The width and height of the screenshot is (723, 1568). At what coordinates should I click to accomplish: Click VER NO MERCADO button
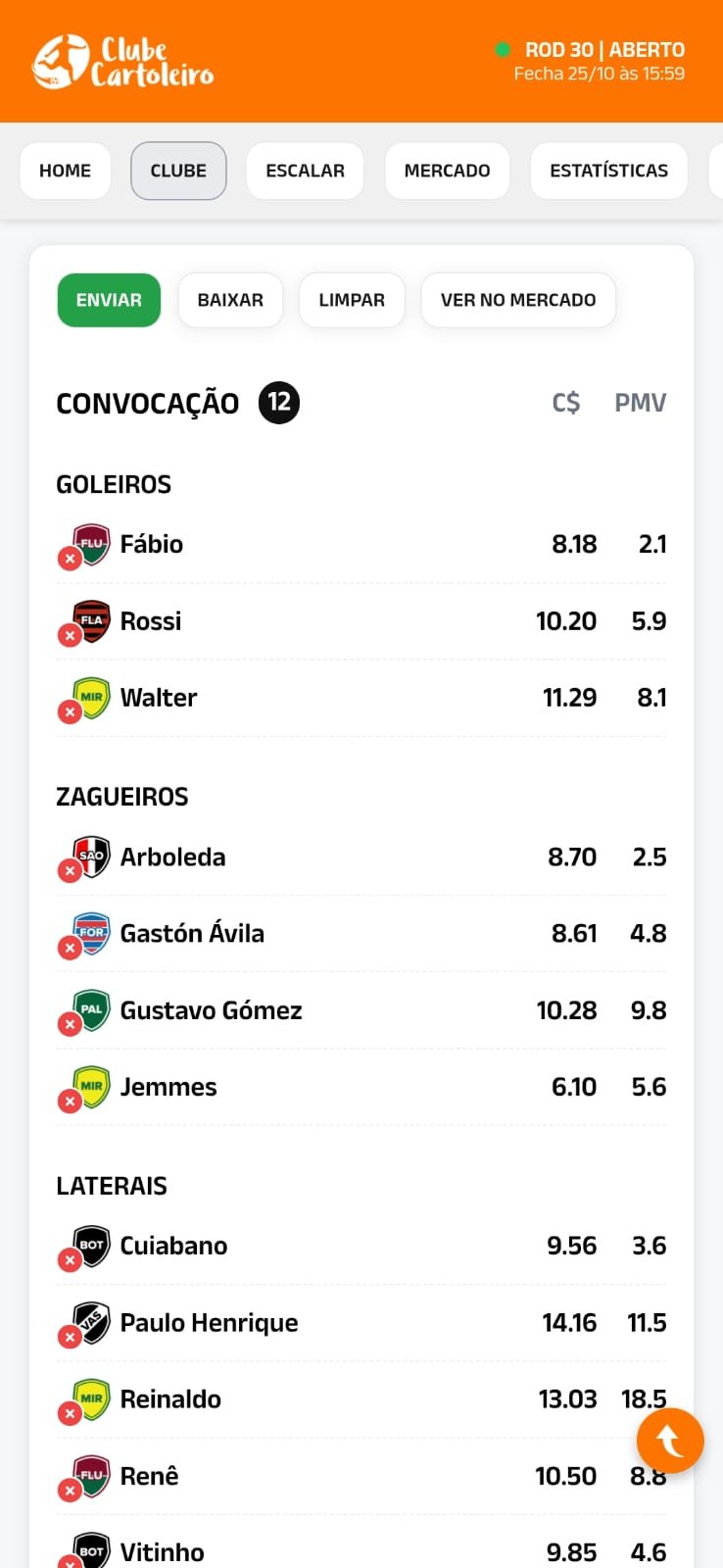(x=517, y=300)
